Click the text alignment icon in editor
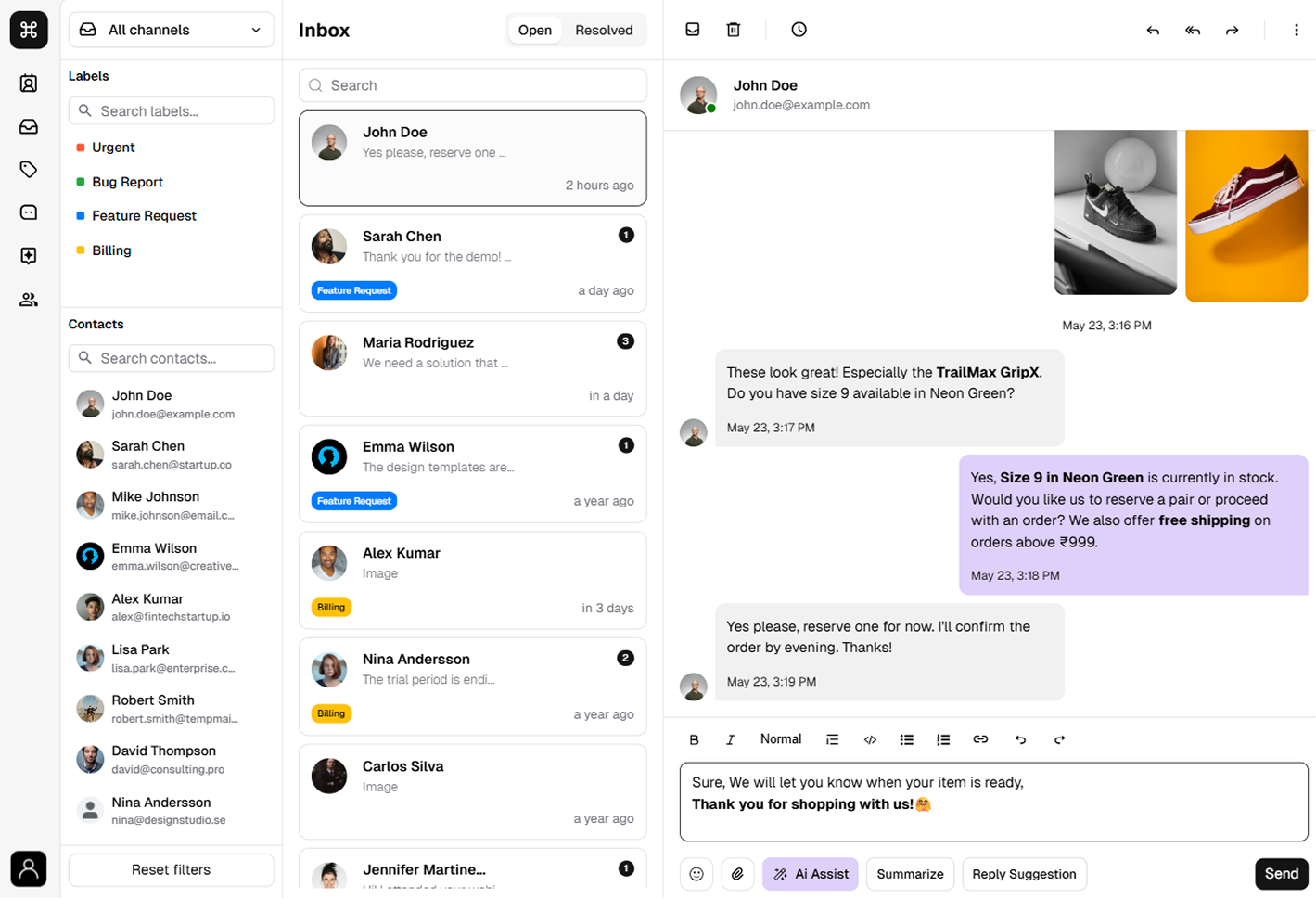The height and width of the screenshot is (899, 1316). tap(833, 739)
